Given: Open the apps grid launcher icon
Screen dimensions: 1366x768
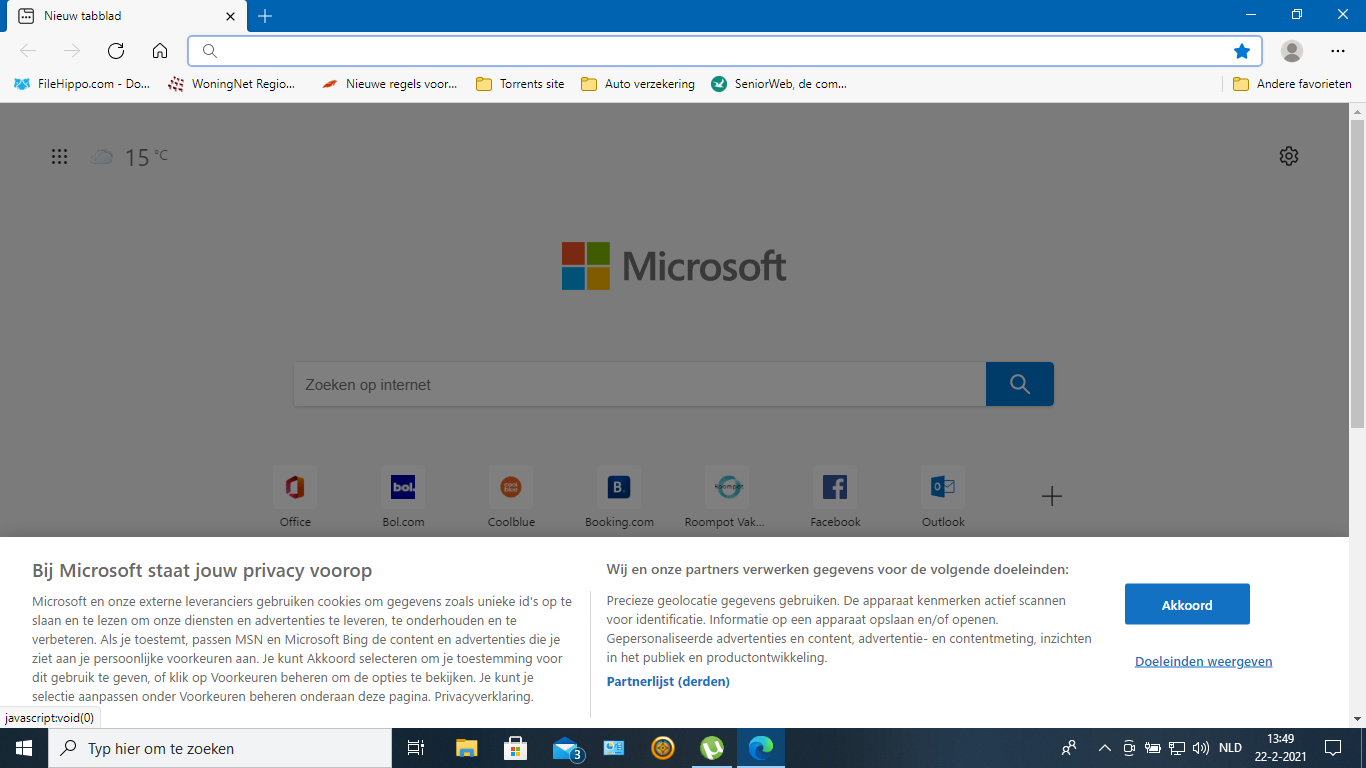Looking at the screenshot, I should [x=60, y=156].
